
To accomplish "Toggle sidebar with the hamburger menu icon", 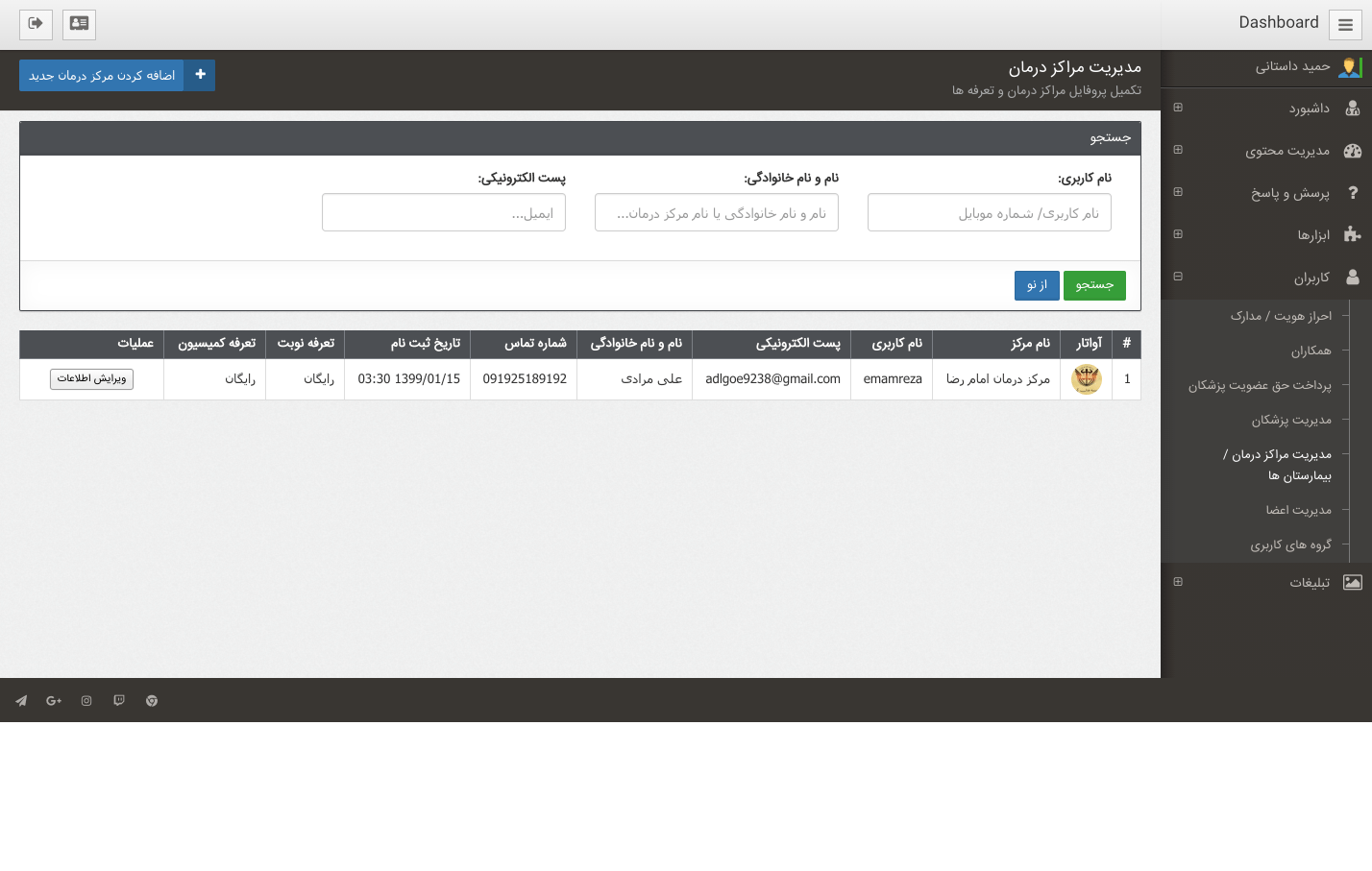I will (1345, 25).
